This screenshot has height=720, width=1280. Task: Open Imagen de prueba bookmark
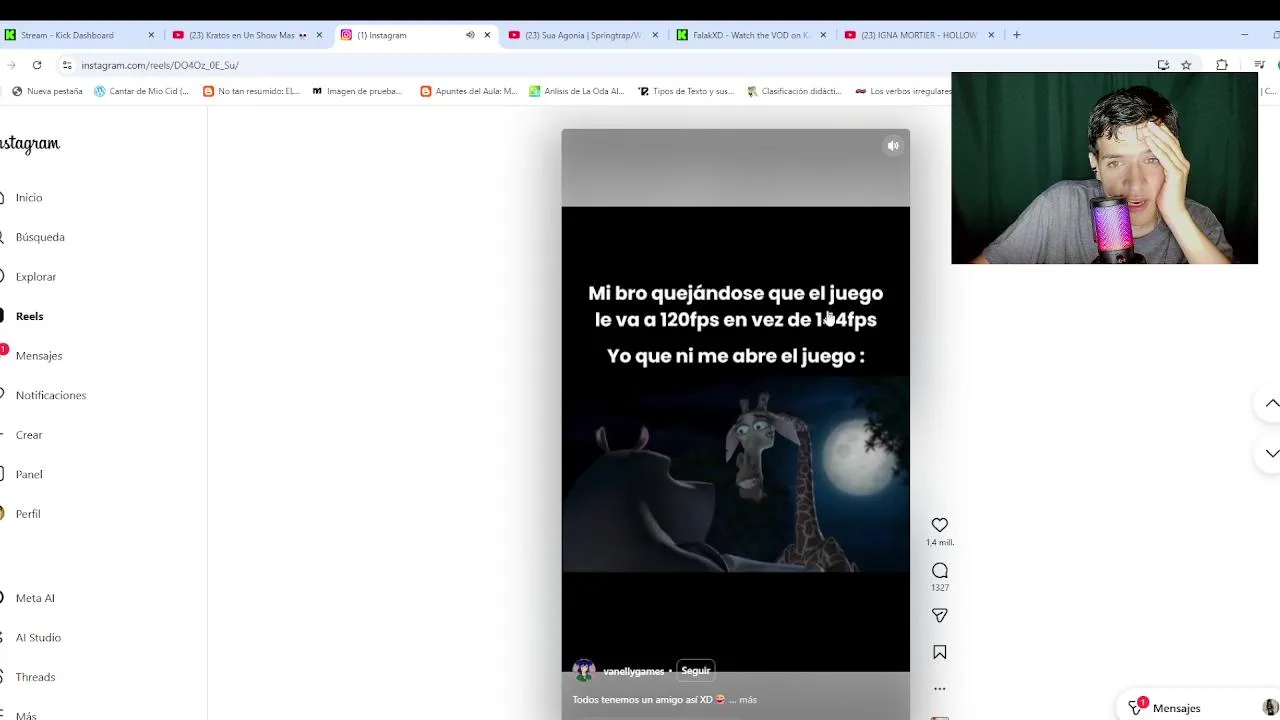click(357, 91)
